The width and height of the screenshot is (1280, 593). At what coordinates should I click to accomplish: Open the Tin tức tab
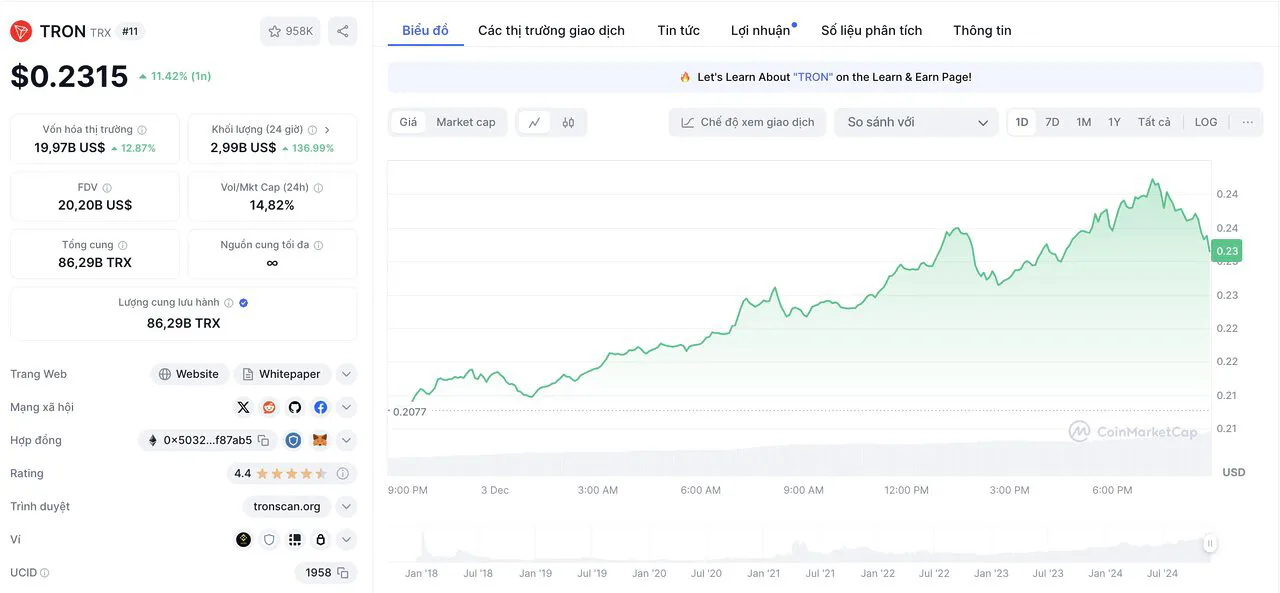[678, 30]
